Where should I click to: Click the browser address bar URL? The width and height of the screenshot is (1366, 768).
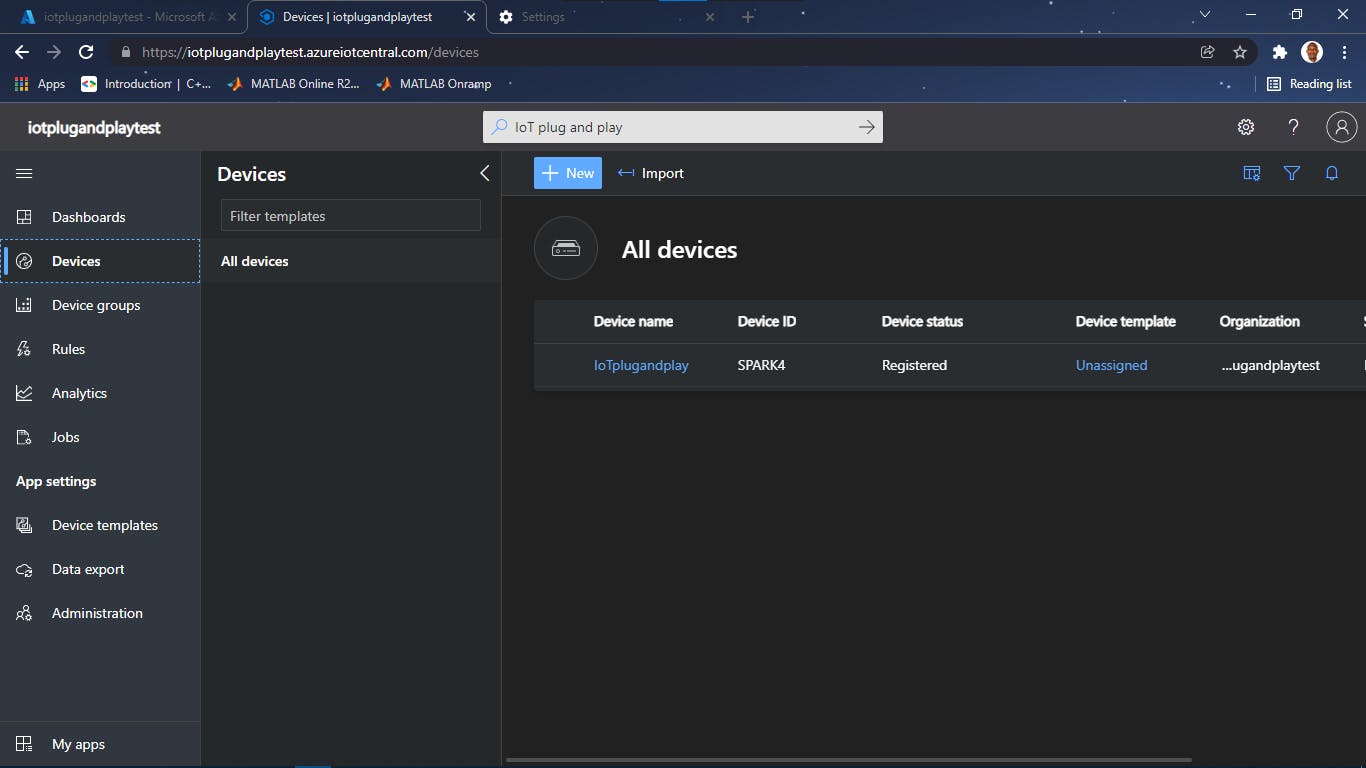point(310,52)
